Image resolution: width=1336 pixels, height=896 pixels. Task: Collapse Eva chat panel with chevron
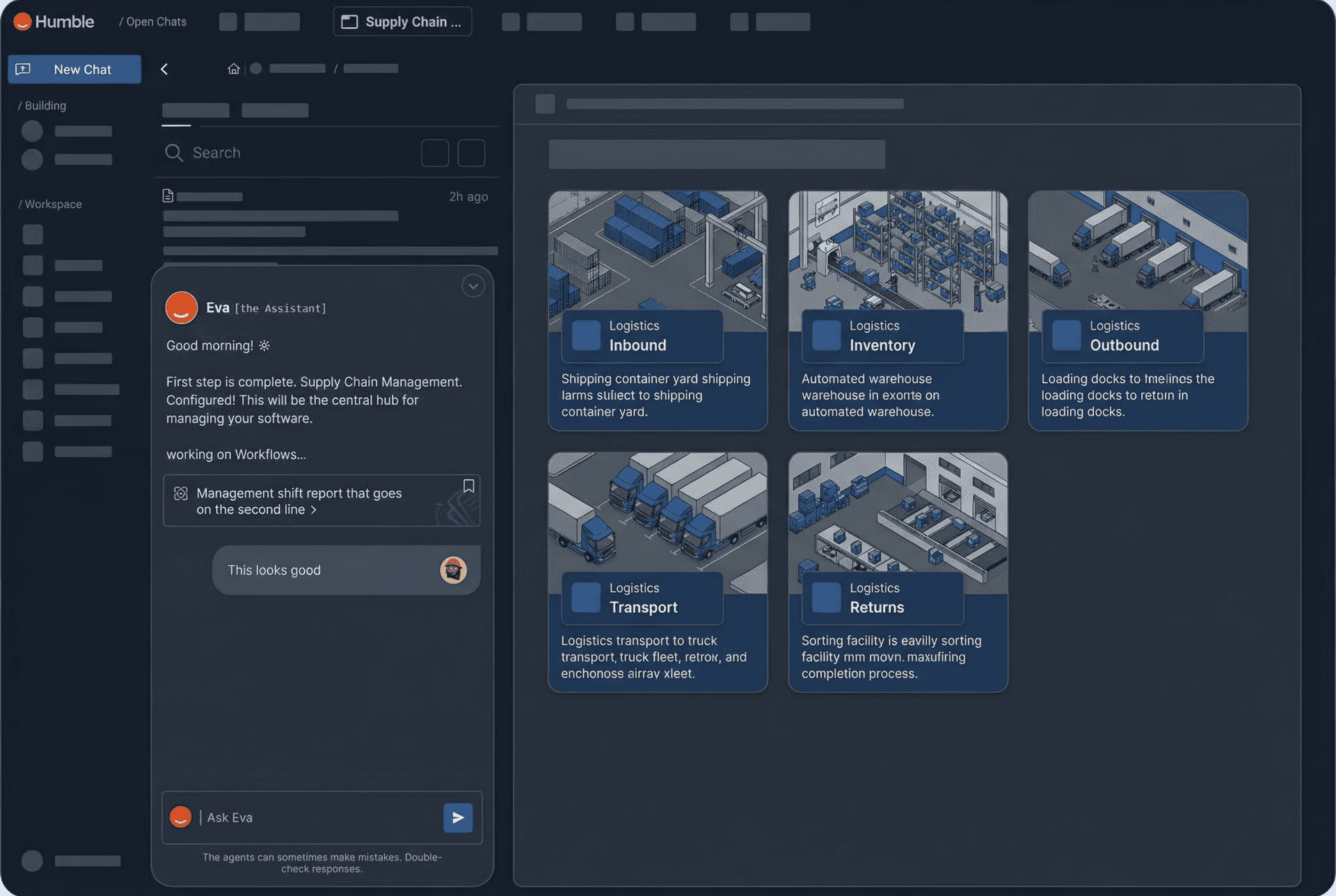point(473,286)
